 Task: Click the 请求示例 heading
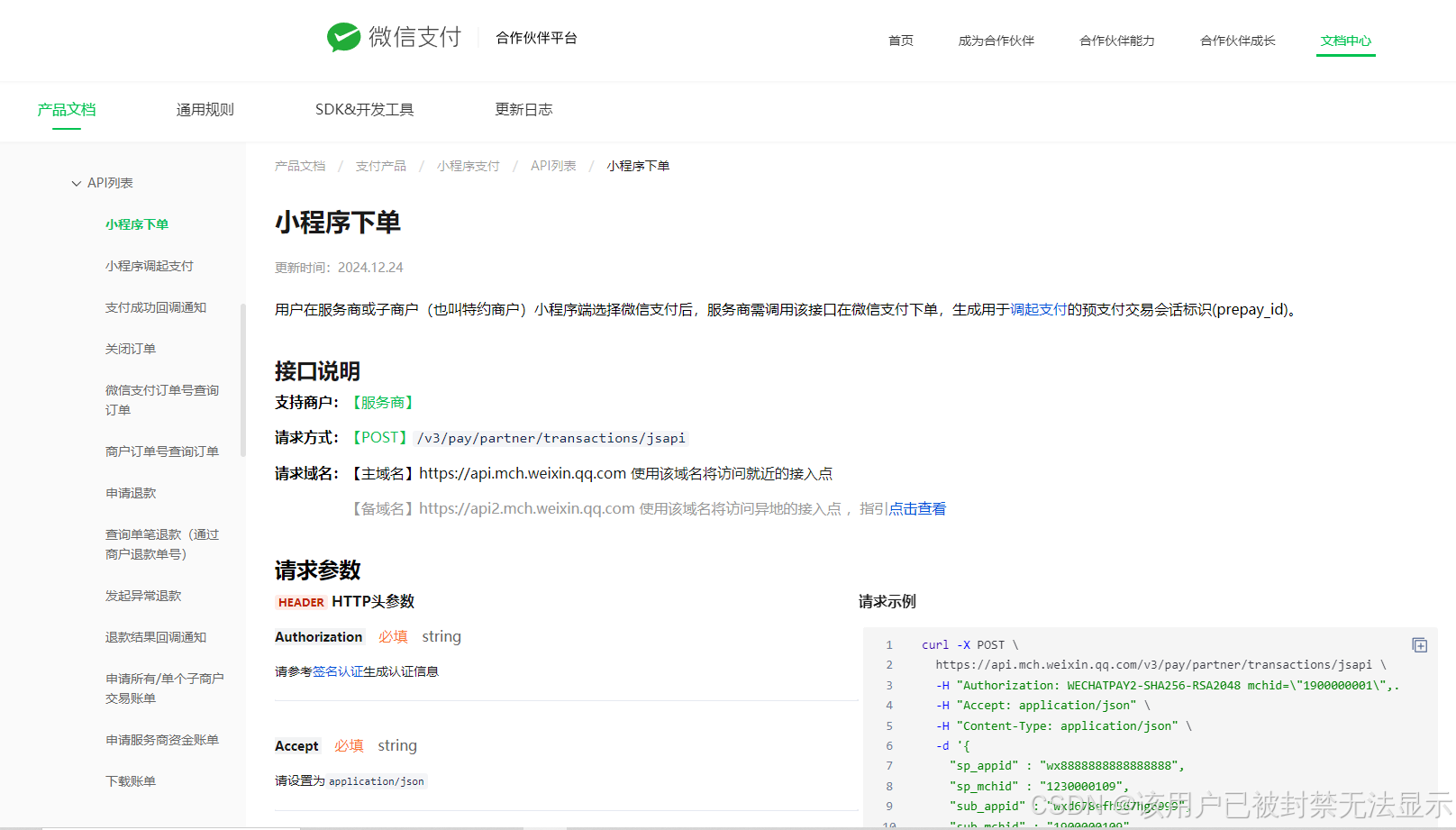pos(887,601)
